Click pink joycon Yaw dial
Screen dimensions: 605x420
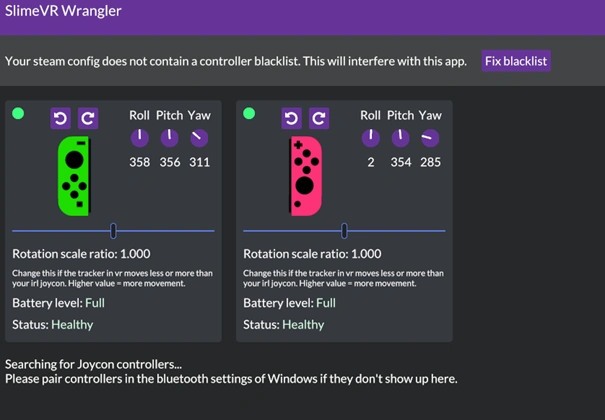(430, 137)
